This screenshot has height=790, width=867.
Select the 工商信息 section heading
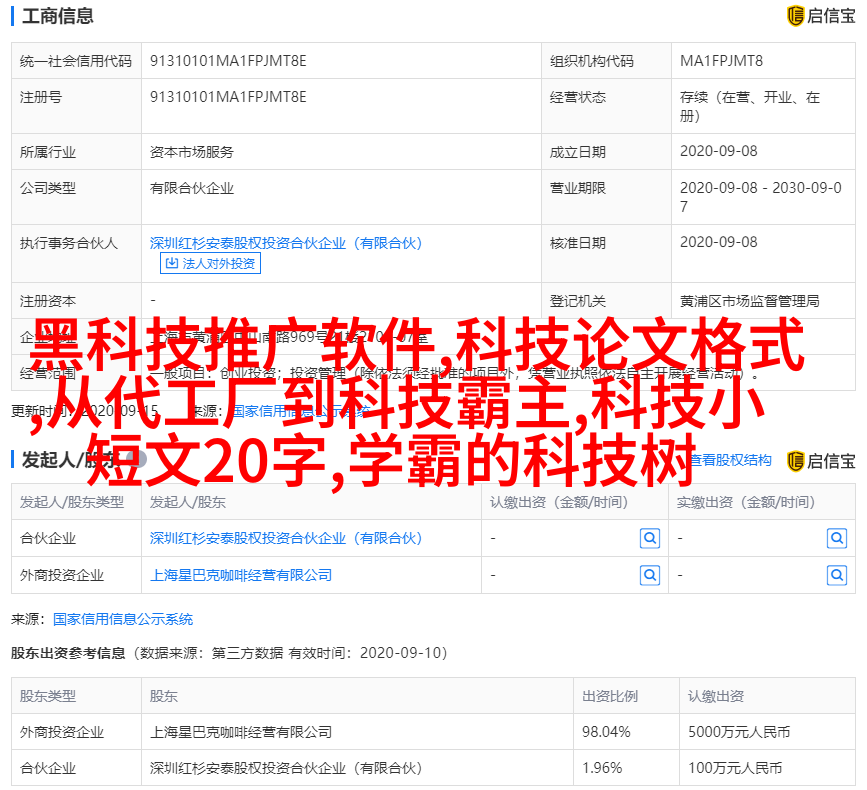click(x=58, y=16)
